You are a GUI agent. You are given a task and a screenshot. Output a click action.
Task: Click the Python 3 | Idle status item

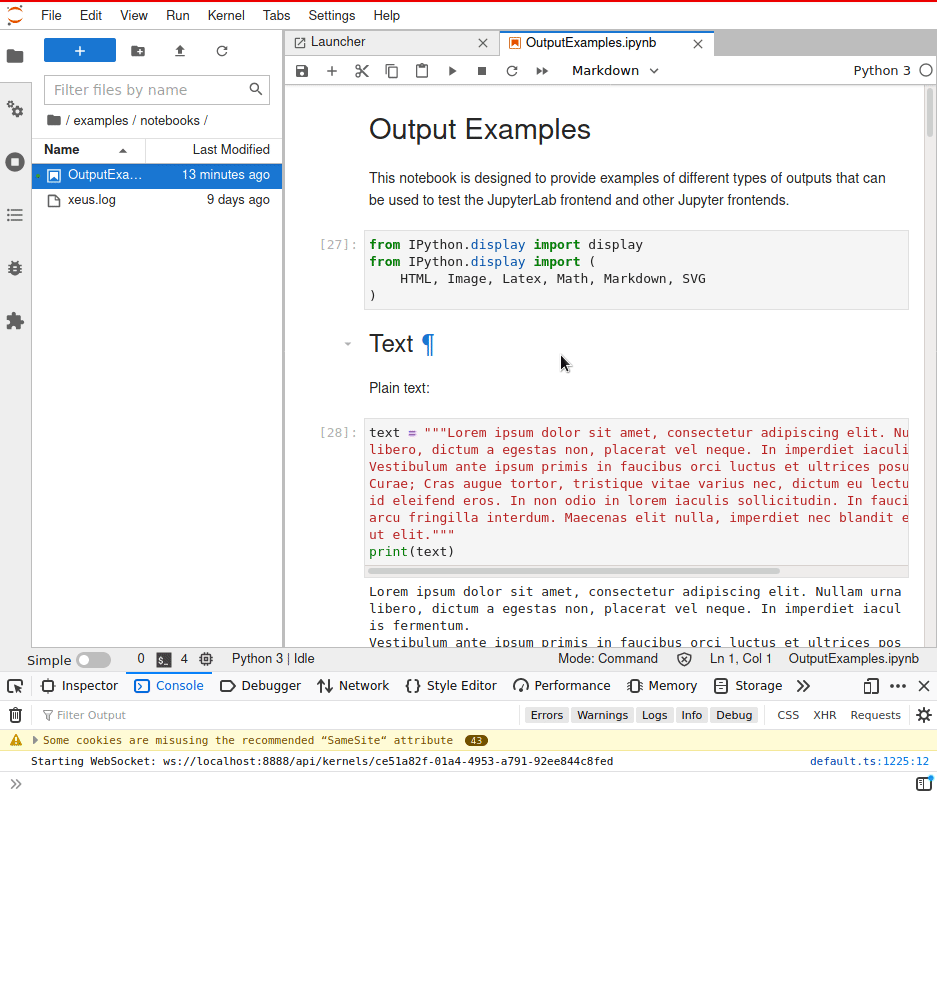(273, 659)
